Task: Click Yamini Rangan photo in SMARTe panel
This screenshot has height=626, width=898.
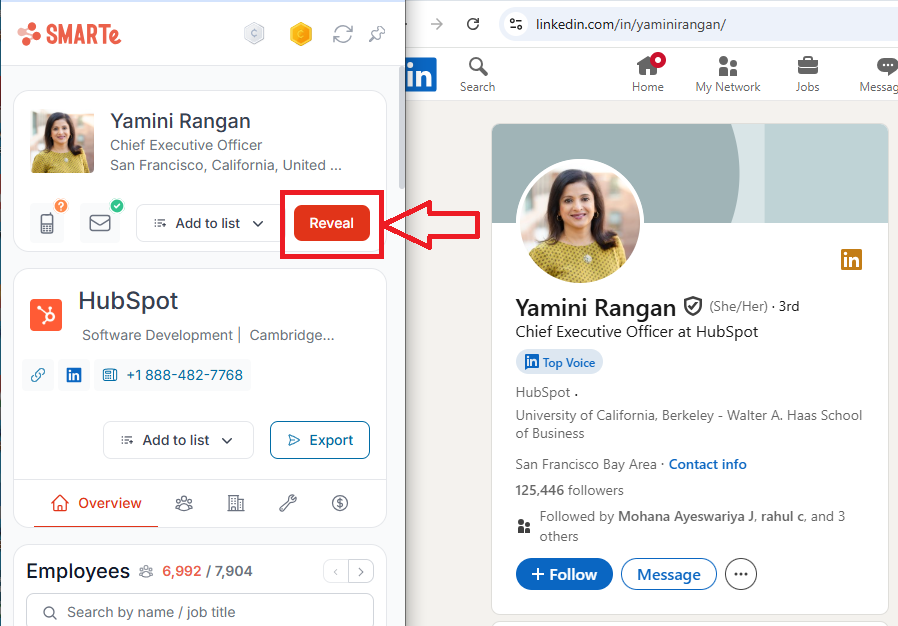Action: [62, 141]
